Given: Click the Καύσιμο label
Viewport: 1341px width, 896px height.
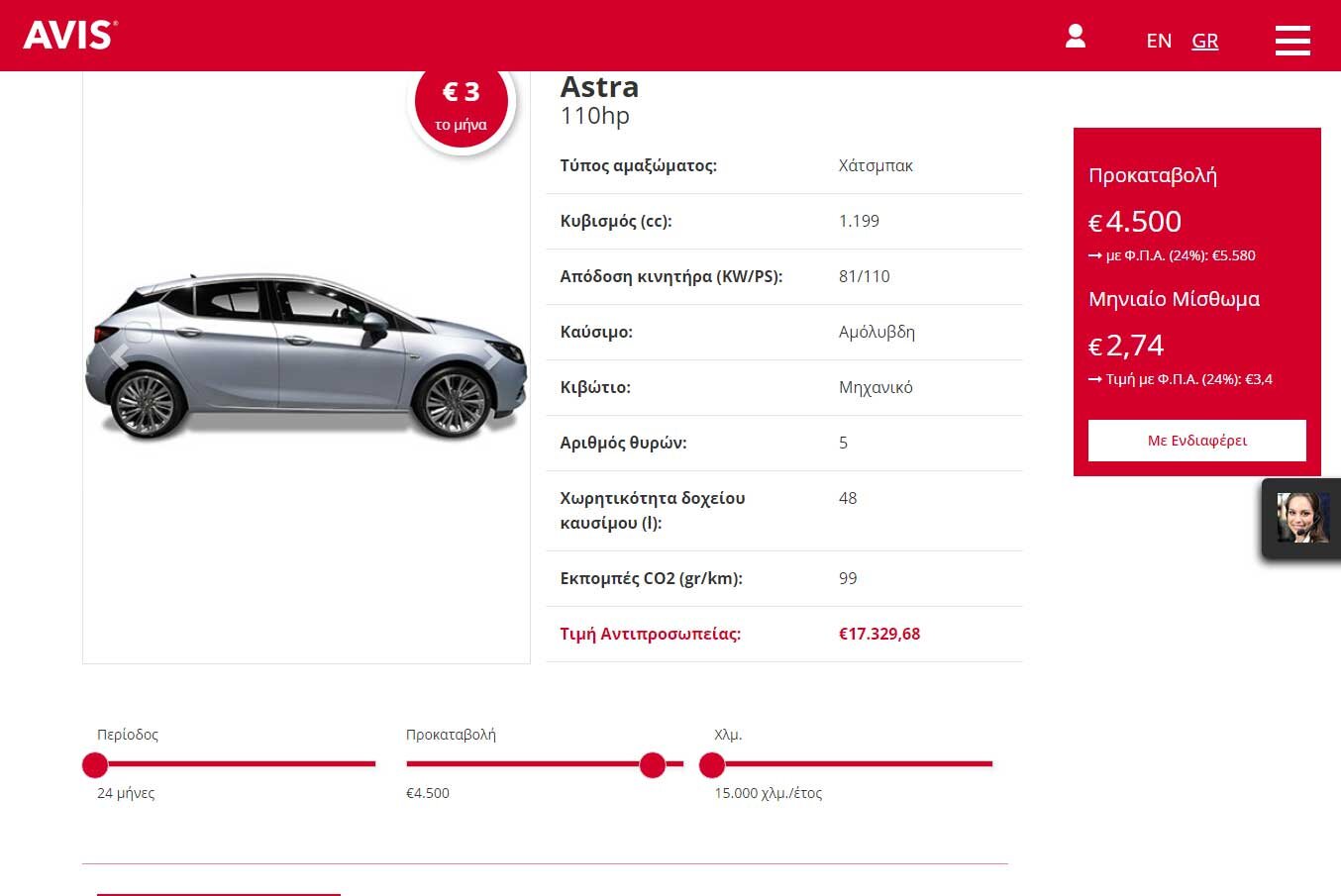Looking at the screenshot, I should pyautogui.click(x=596, y=332).
